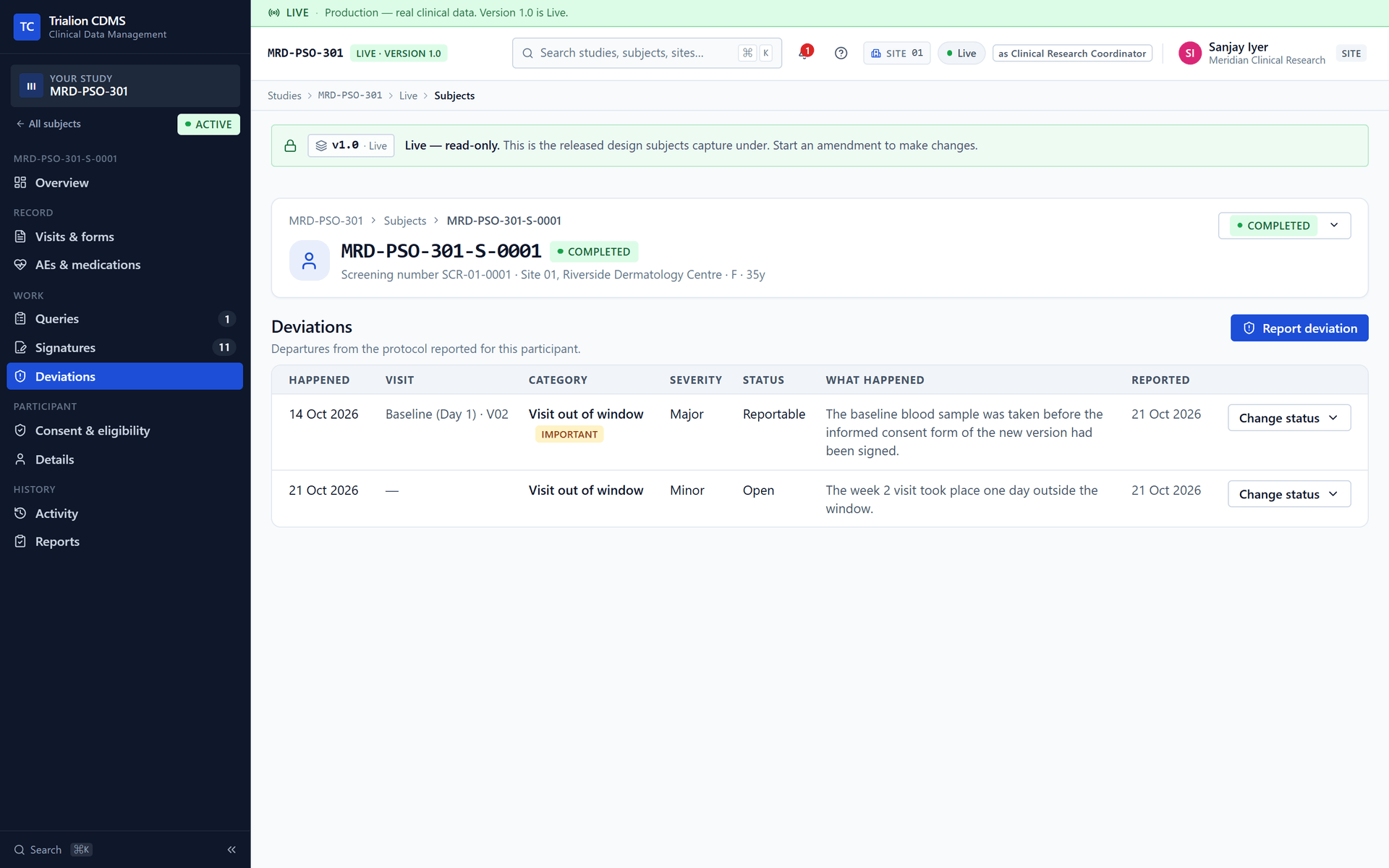The image size is (1389, 868).
Task: Open Overview in the sidebar
Action: pos(124,183)
